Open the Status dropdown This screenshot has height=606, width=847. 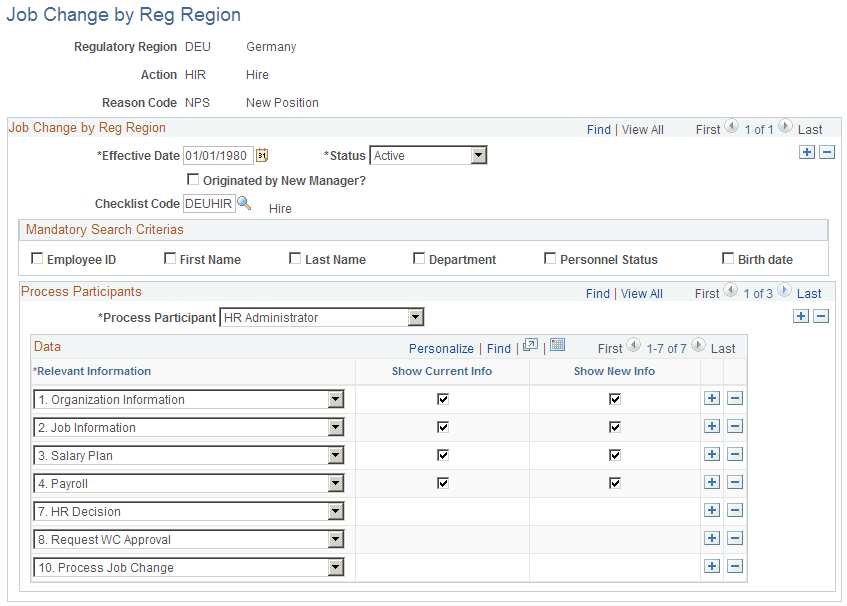480,155
